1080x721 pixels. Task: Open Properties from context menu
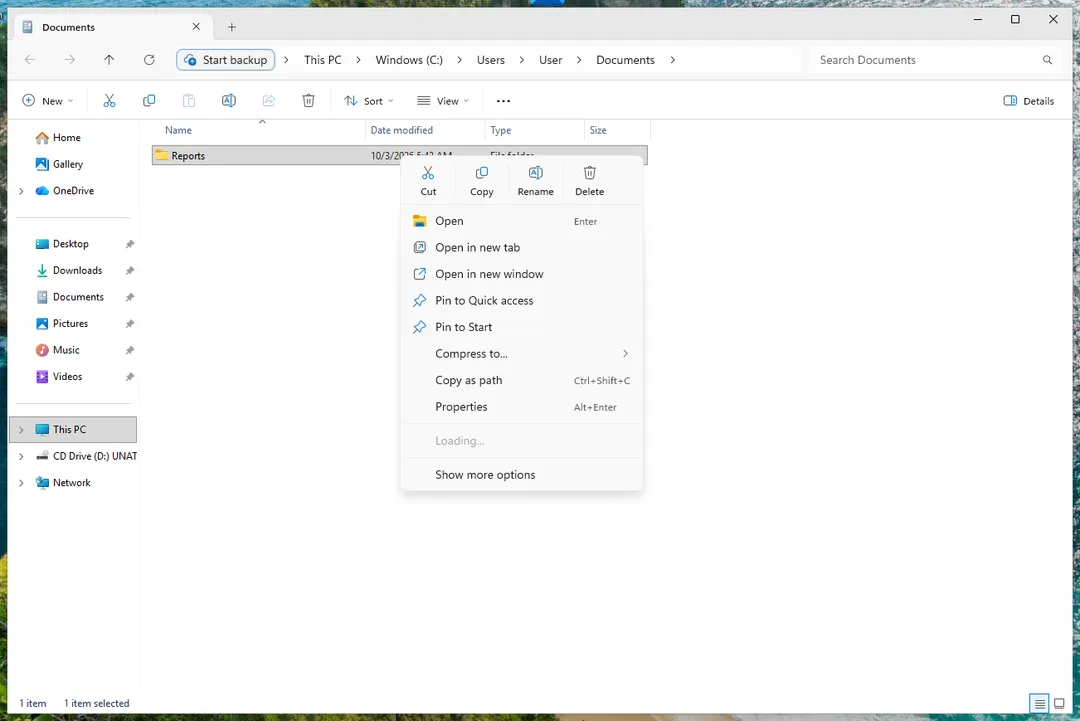pos(521,407)
